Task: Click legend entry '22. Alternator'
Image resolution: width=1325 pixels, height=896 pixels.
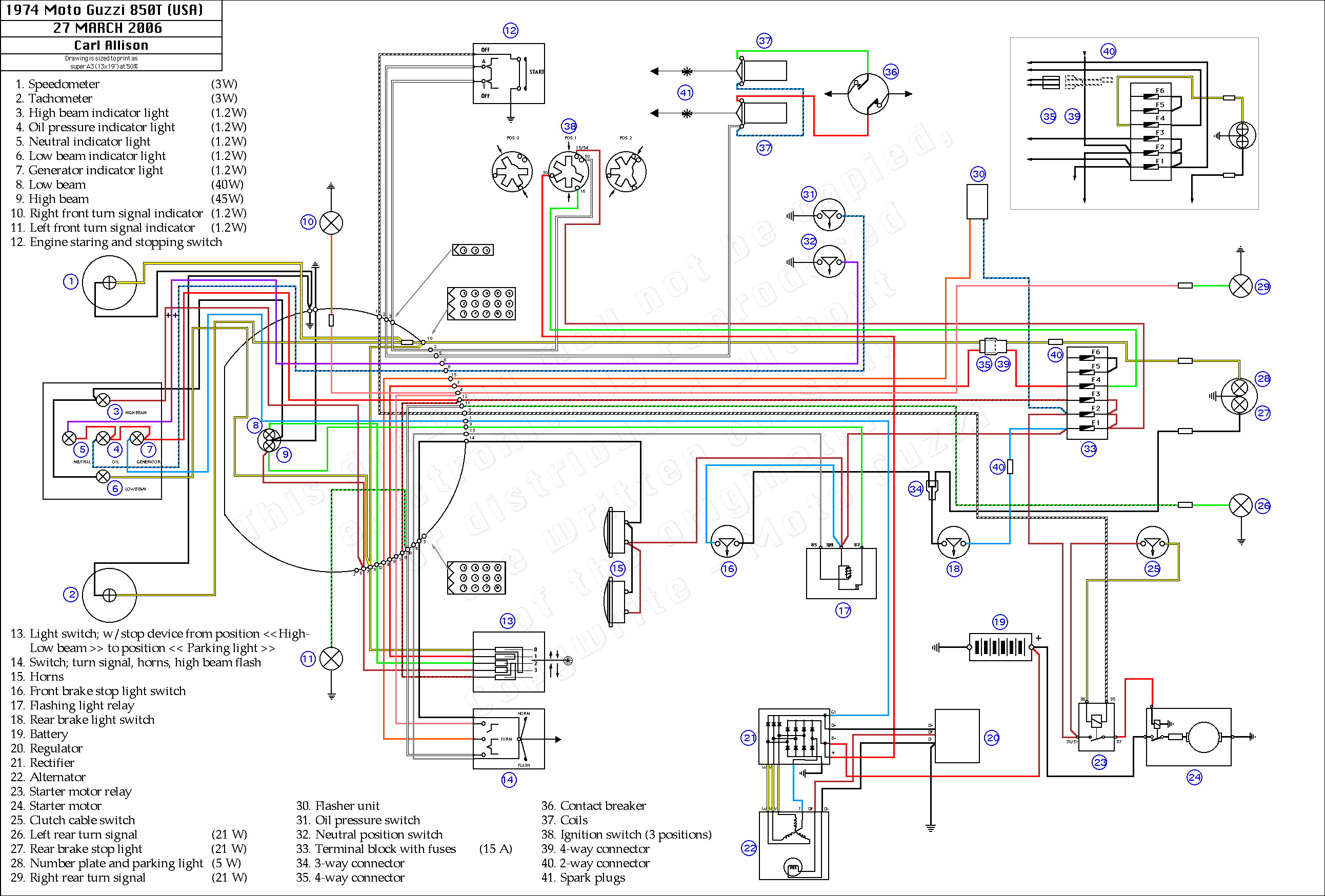Action: click(x=48, y=778)
